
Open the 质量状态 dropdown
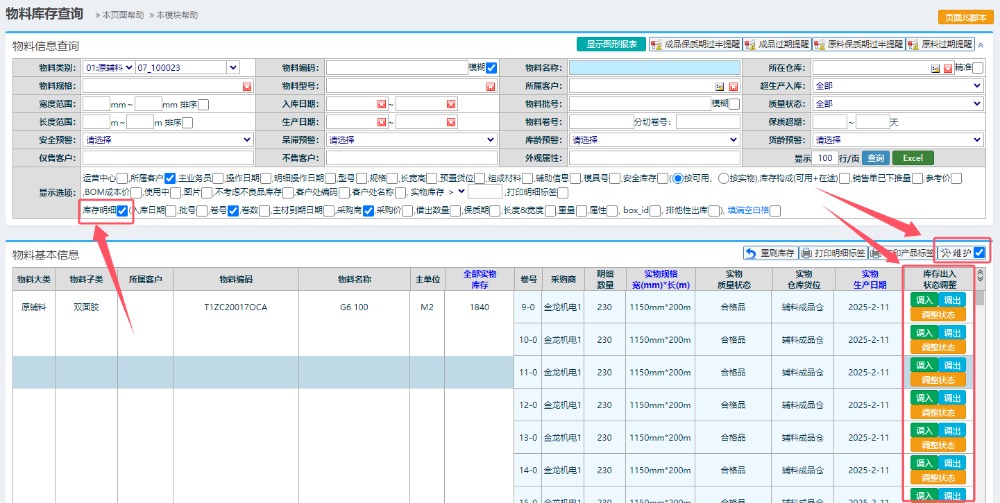tap(897, 104)
